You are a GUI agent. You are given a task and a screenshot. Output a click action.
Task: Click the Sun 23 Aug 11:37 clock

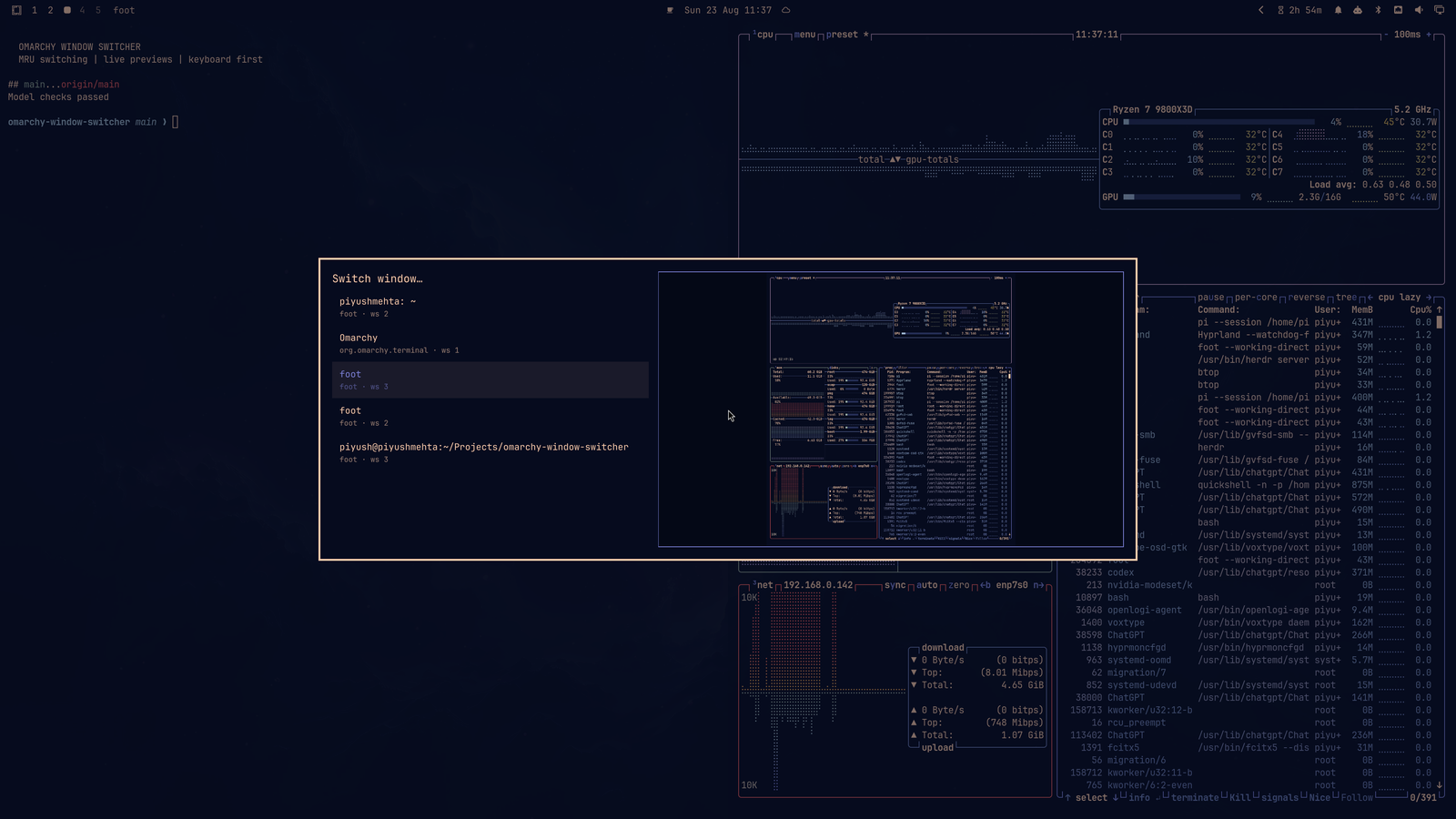(728, 10)
